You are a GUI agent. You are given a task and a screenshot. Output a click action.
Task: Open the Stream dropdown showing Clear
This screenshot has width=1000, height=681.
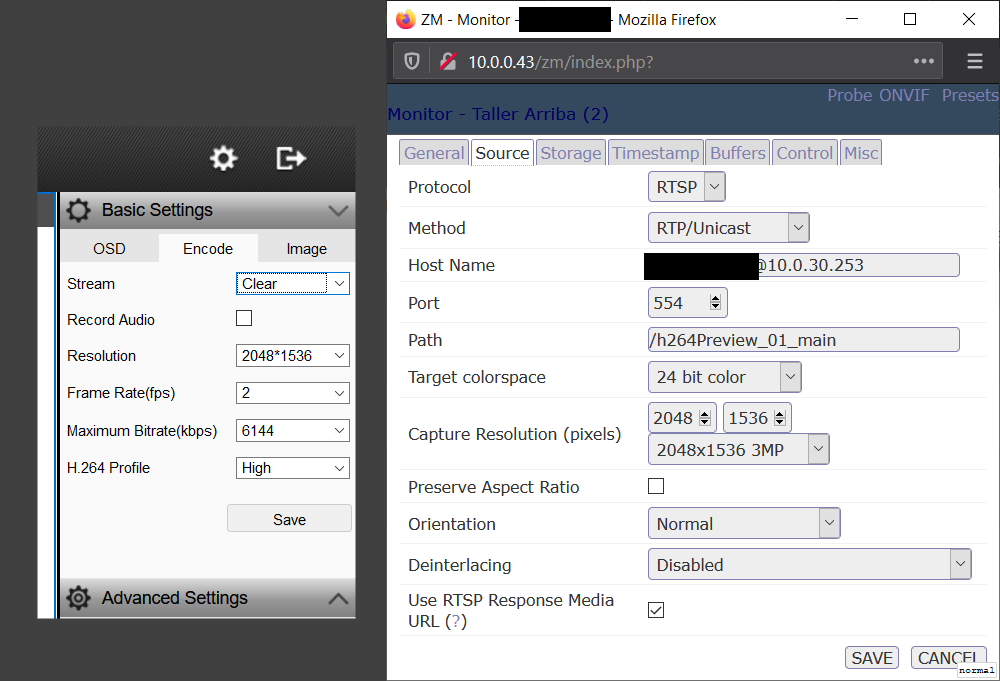[x=293, y=283]
